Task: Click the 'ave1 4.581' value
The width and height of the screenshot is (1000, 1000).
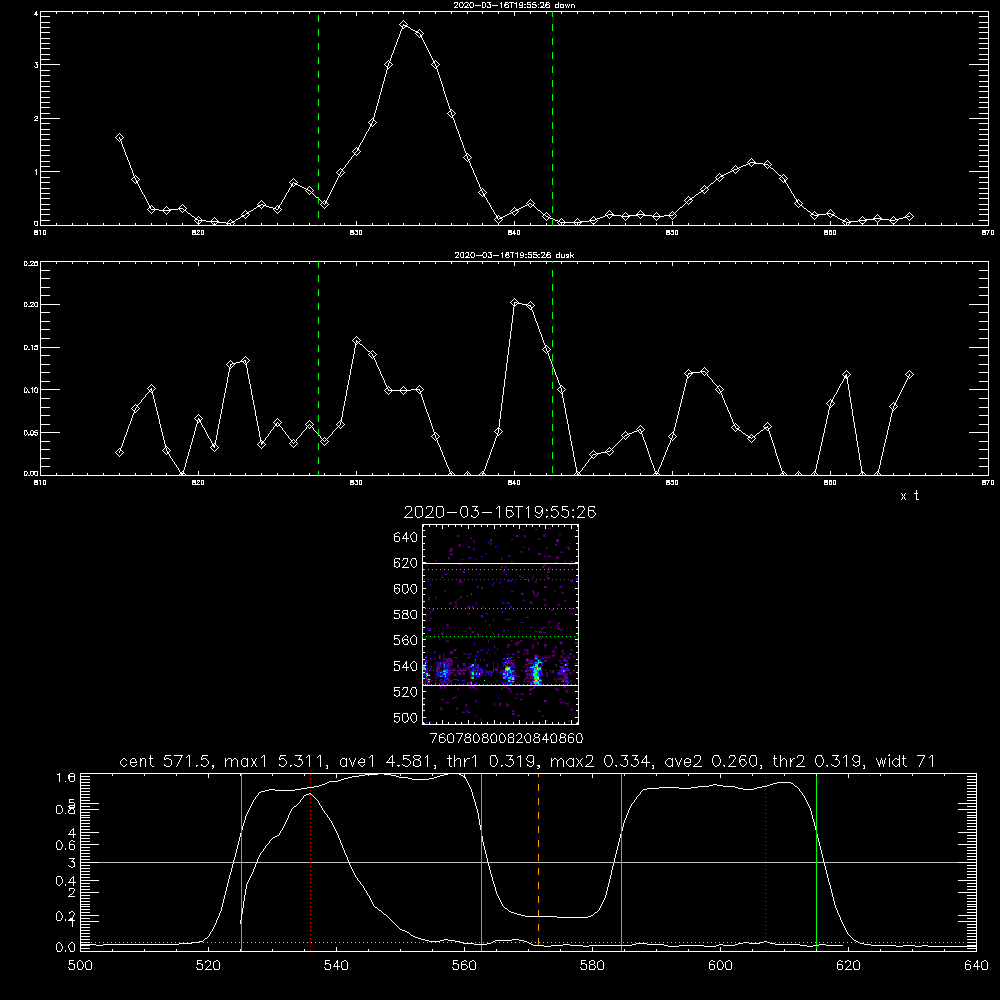Action: point(386,761)
